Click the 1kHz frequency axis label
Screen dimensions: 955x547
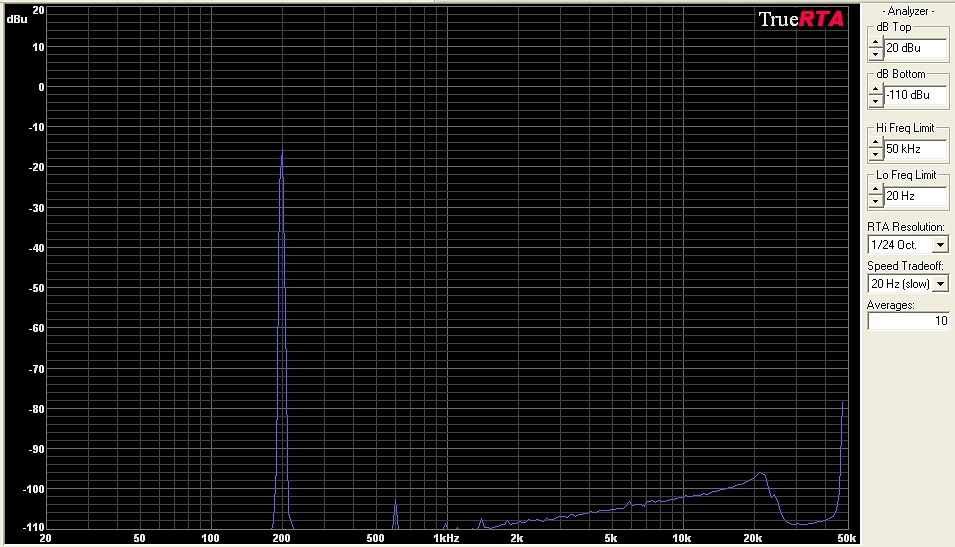click(446, 538)
